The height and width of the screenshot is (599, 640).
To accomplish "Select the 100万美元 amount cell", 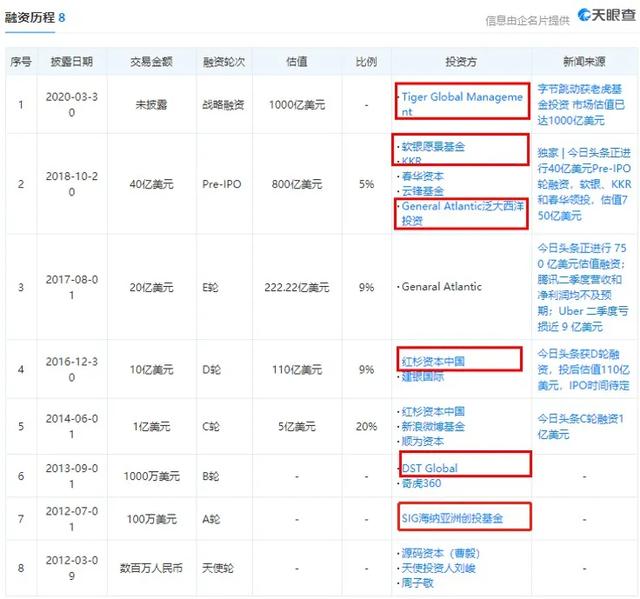I will [x=151, y=519].
